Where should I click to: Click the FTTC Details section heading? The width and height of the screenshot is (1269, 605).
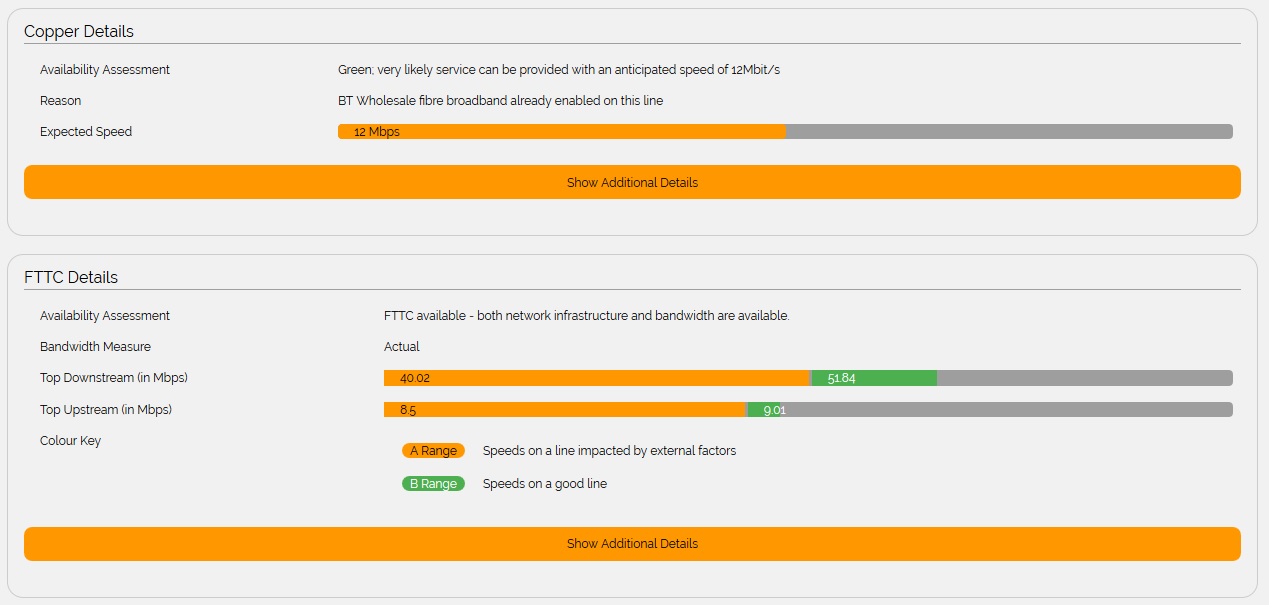71,277
